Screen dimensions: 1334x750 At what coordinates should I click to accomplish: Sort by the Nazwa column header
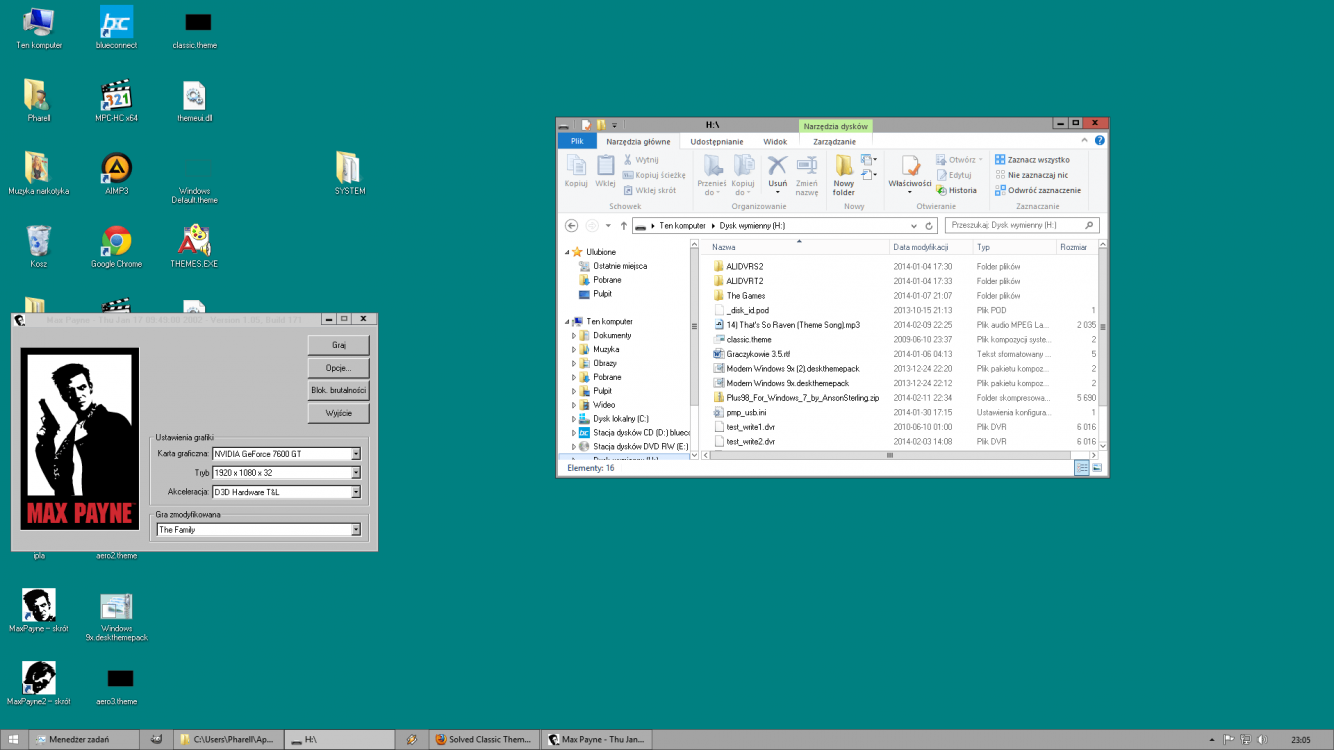point(799,247)
